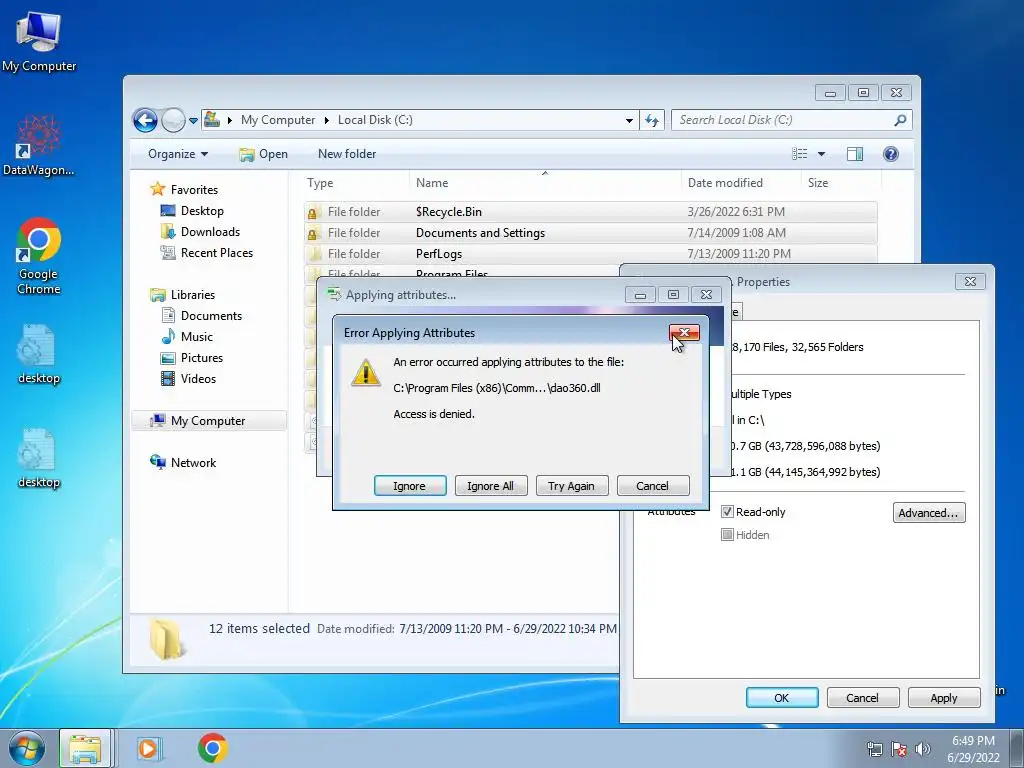
Task: Open My Computer desktop icon
Action: tap(39, 42)
